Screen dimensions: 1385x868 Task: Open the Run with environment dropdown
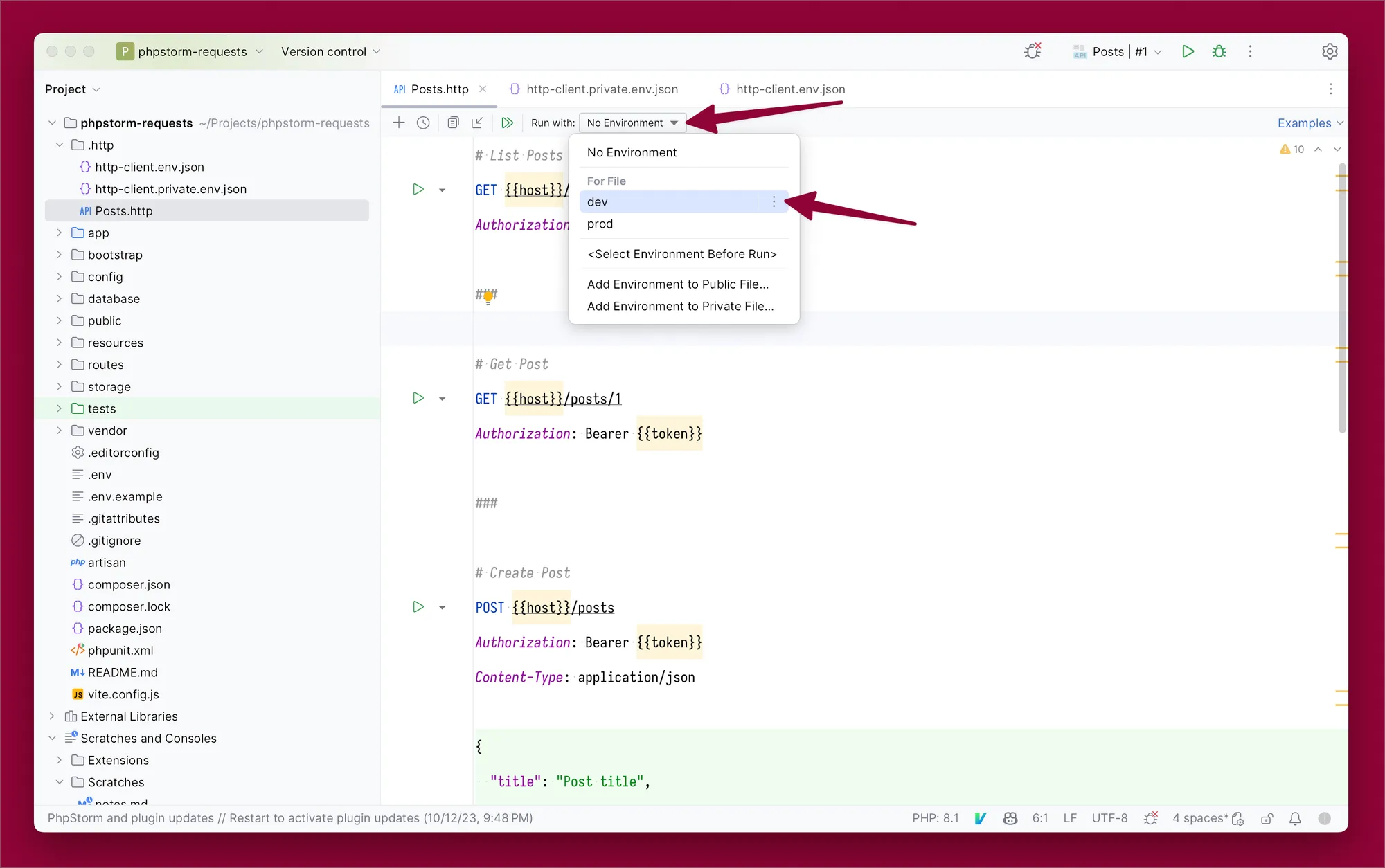[632, 123]
